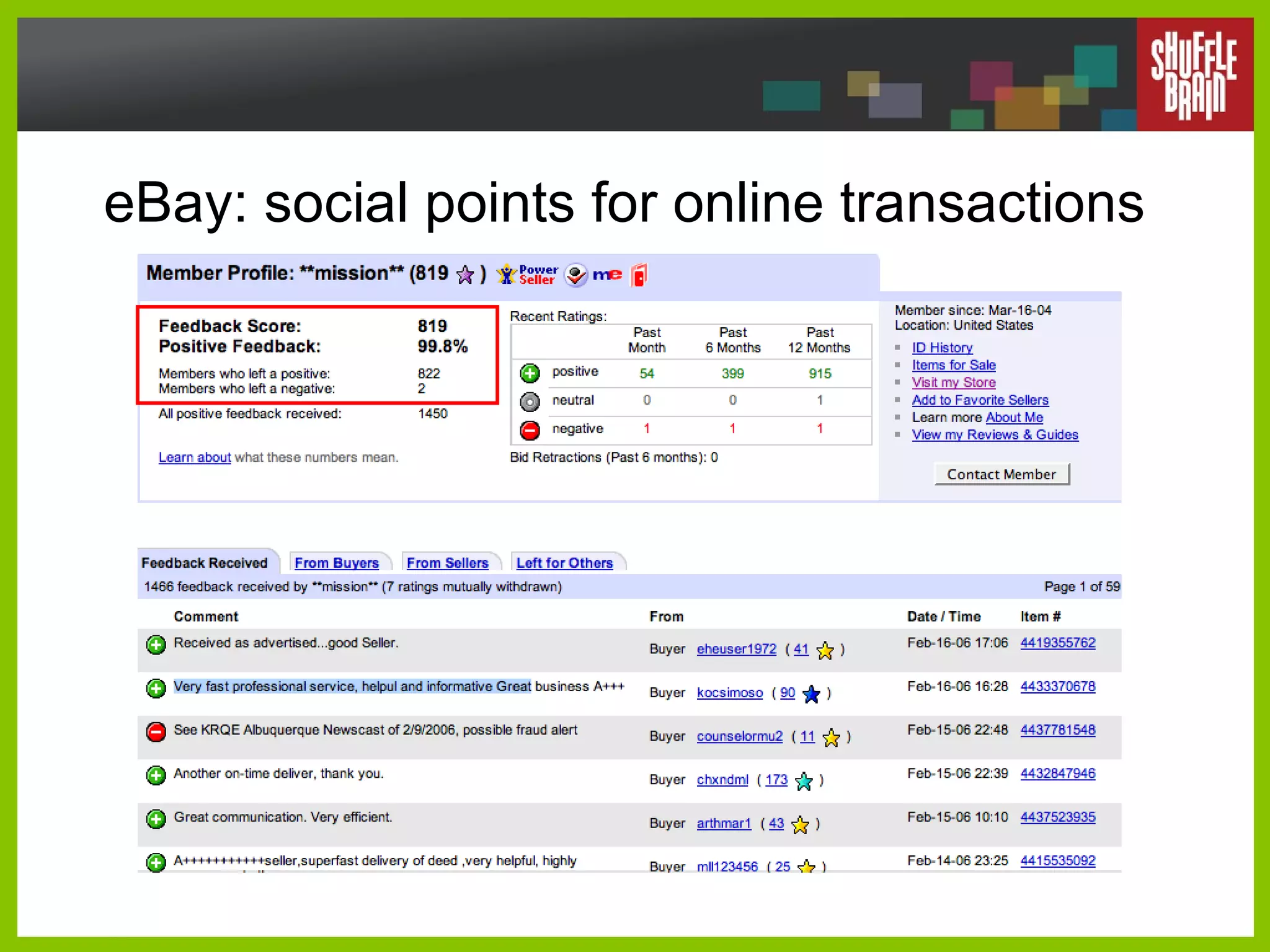Click the Contact Member button
This screenshot has width=1270, height=952.
pyautogui.click(x=1001, y=474)
